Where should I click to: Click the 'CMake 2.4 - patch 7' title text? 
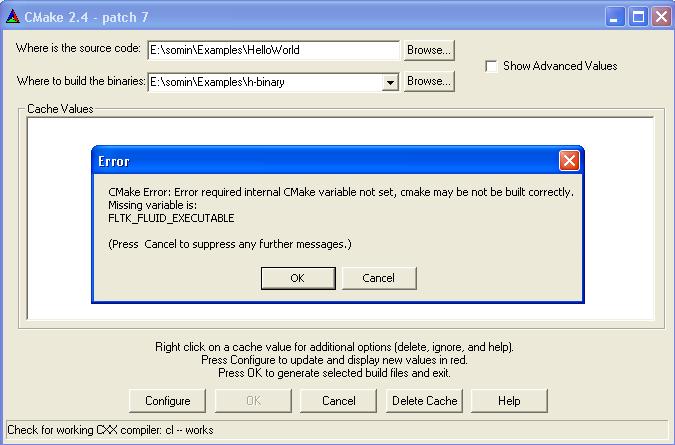tap(86, 17)
